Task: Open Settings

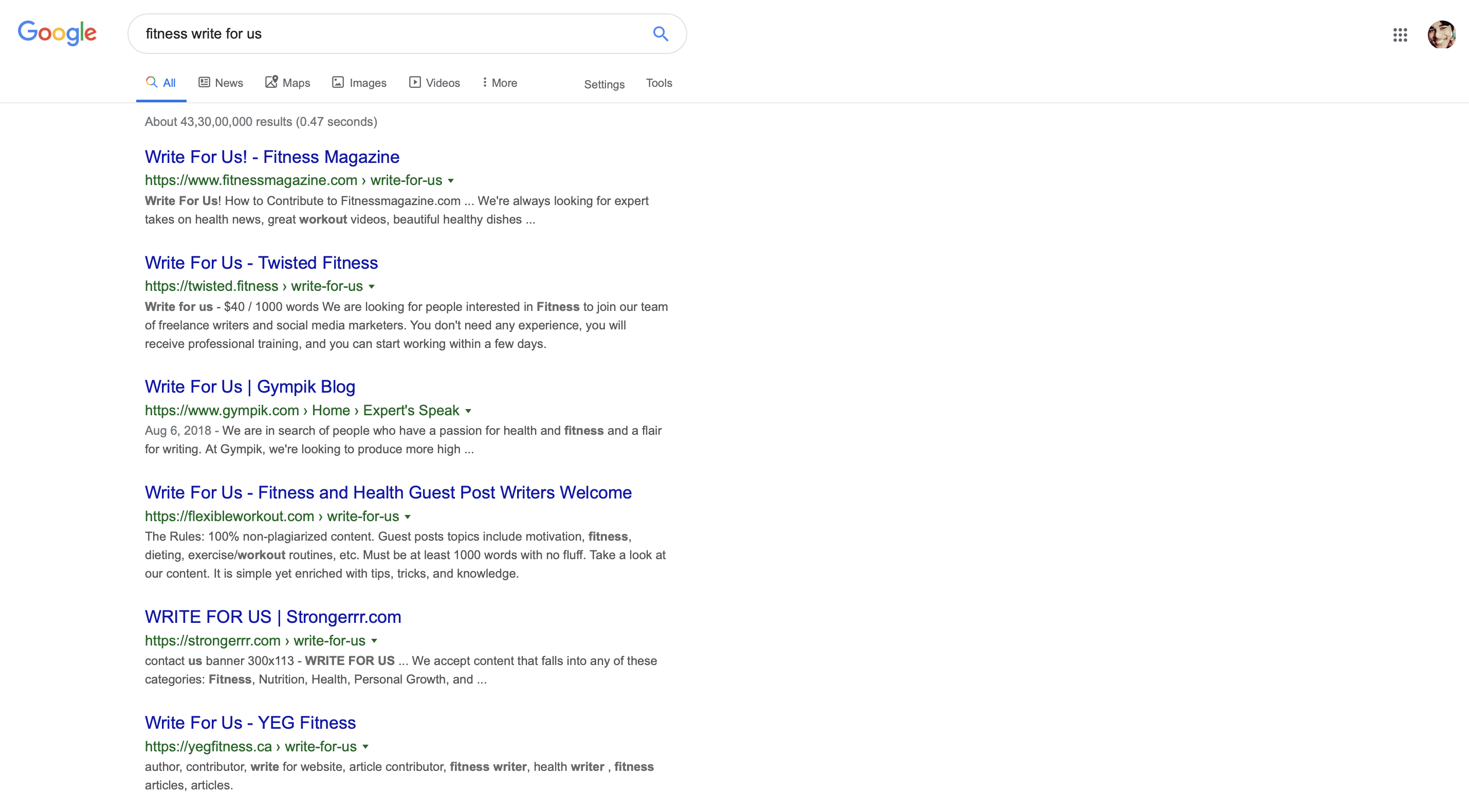Action: [x=604, y=84]
